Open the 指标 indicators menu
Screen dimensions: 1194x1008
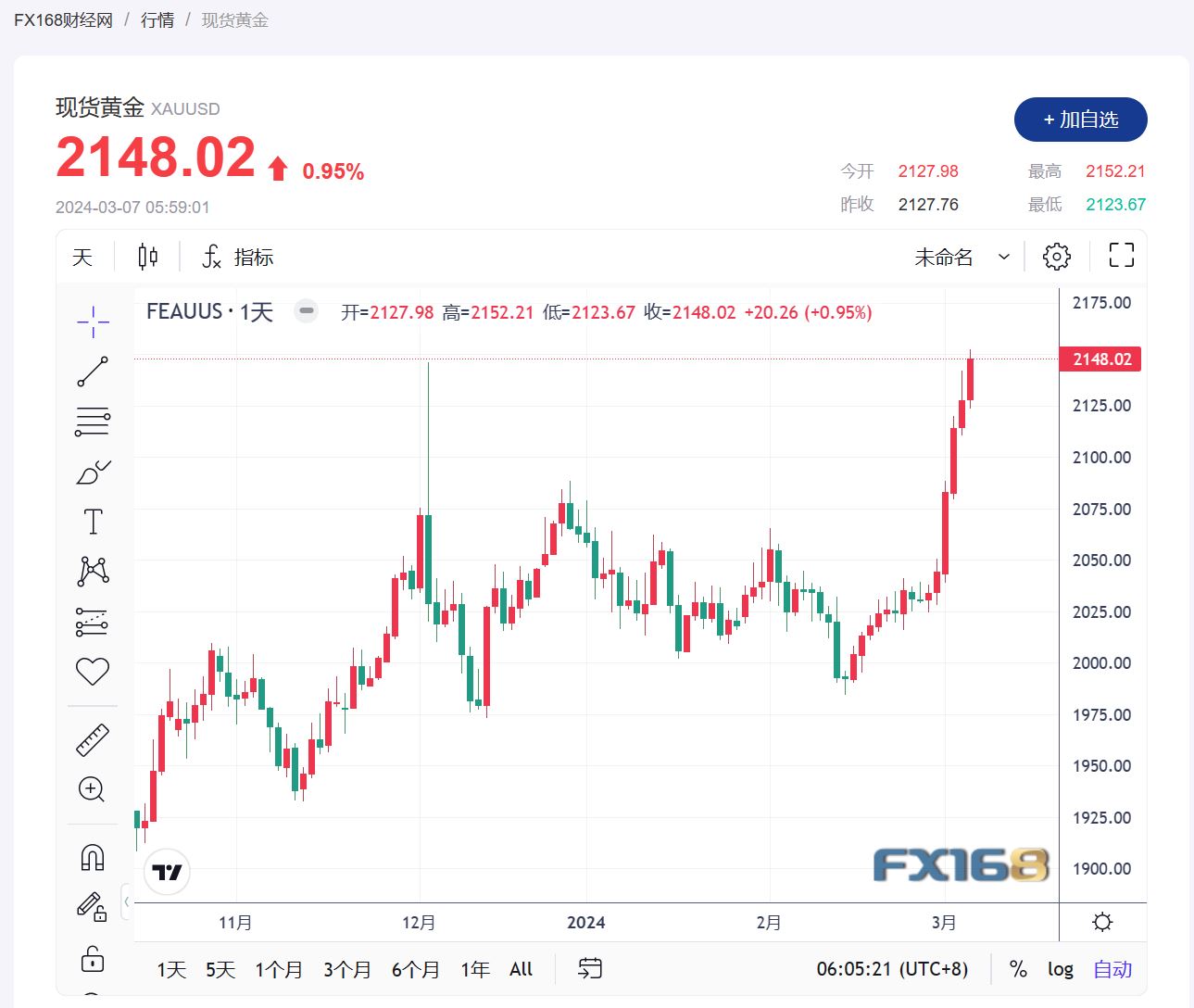[x=238, y=257]
